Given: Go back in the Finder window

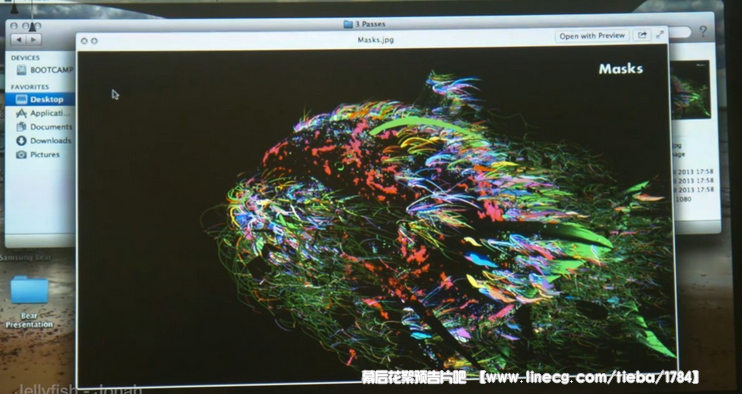Looking at the screenshot, I should (x=18, y=40).
